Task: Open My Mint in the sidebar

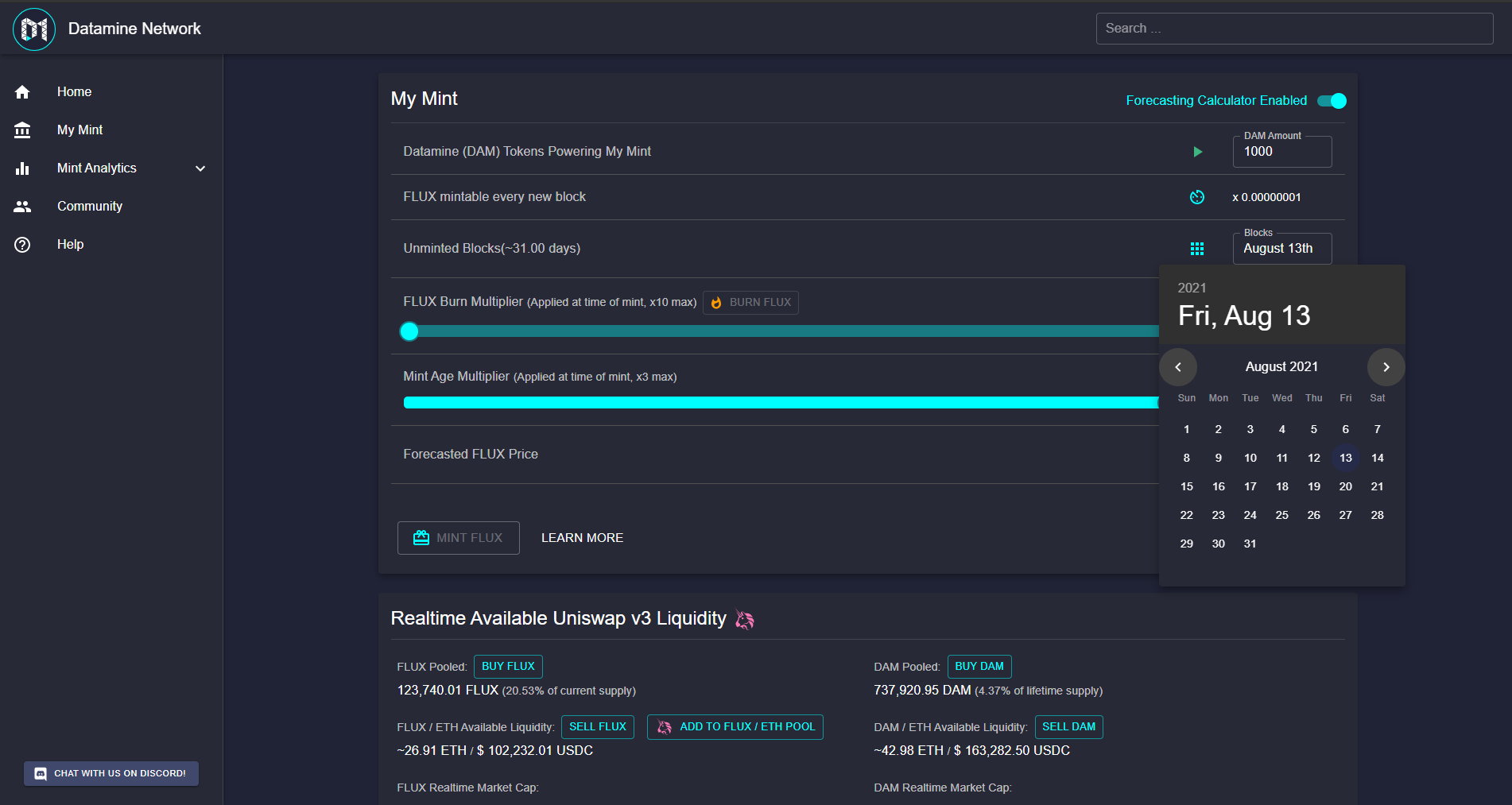Action: point(111,130)
